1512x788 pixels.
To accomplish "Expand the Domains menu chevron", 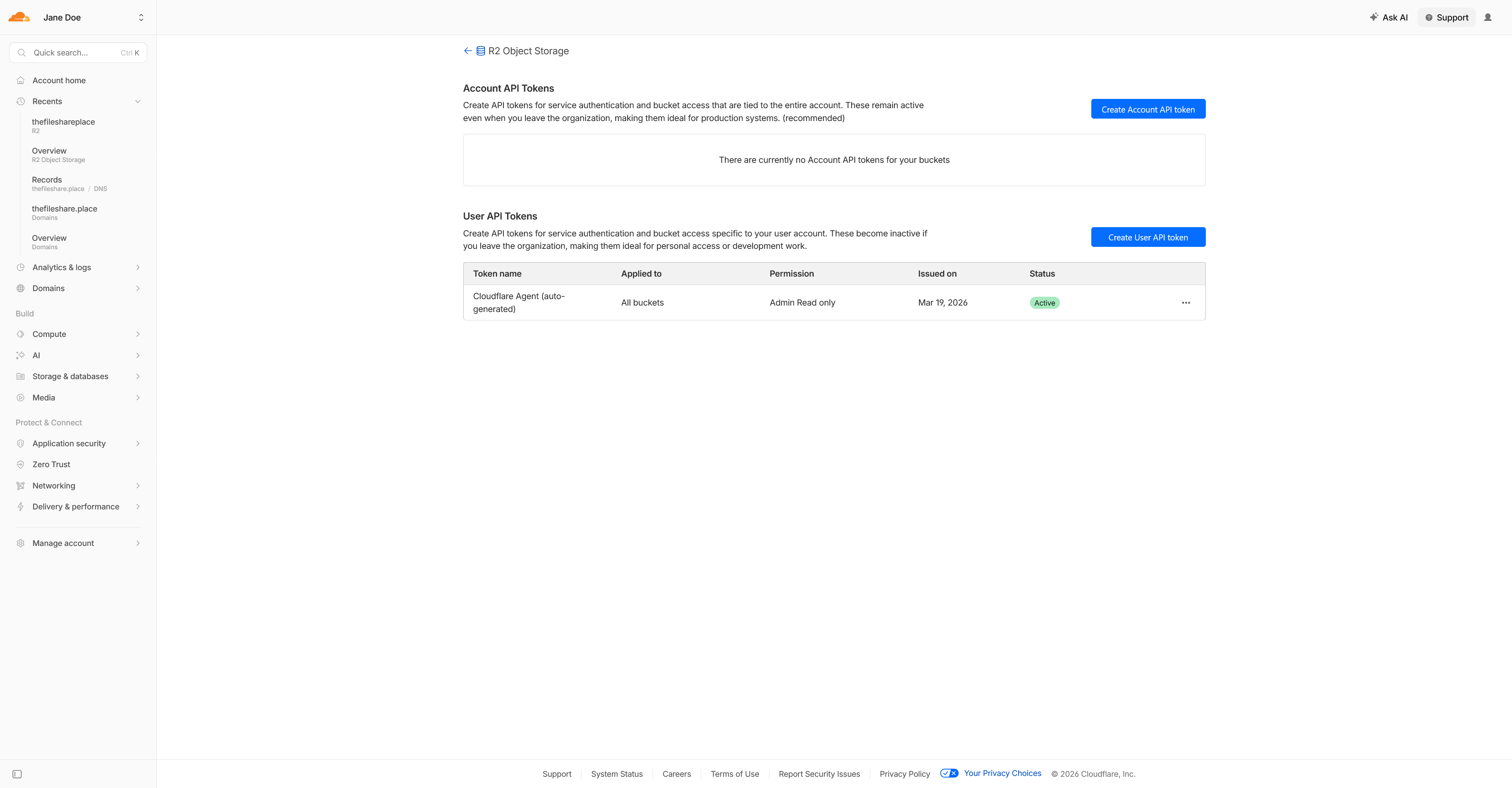I will pyautogui.click(x=138, y=288).
